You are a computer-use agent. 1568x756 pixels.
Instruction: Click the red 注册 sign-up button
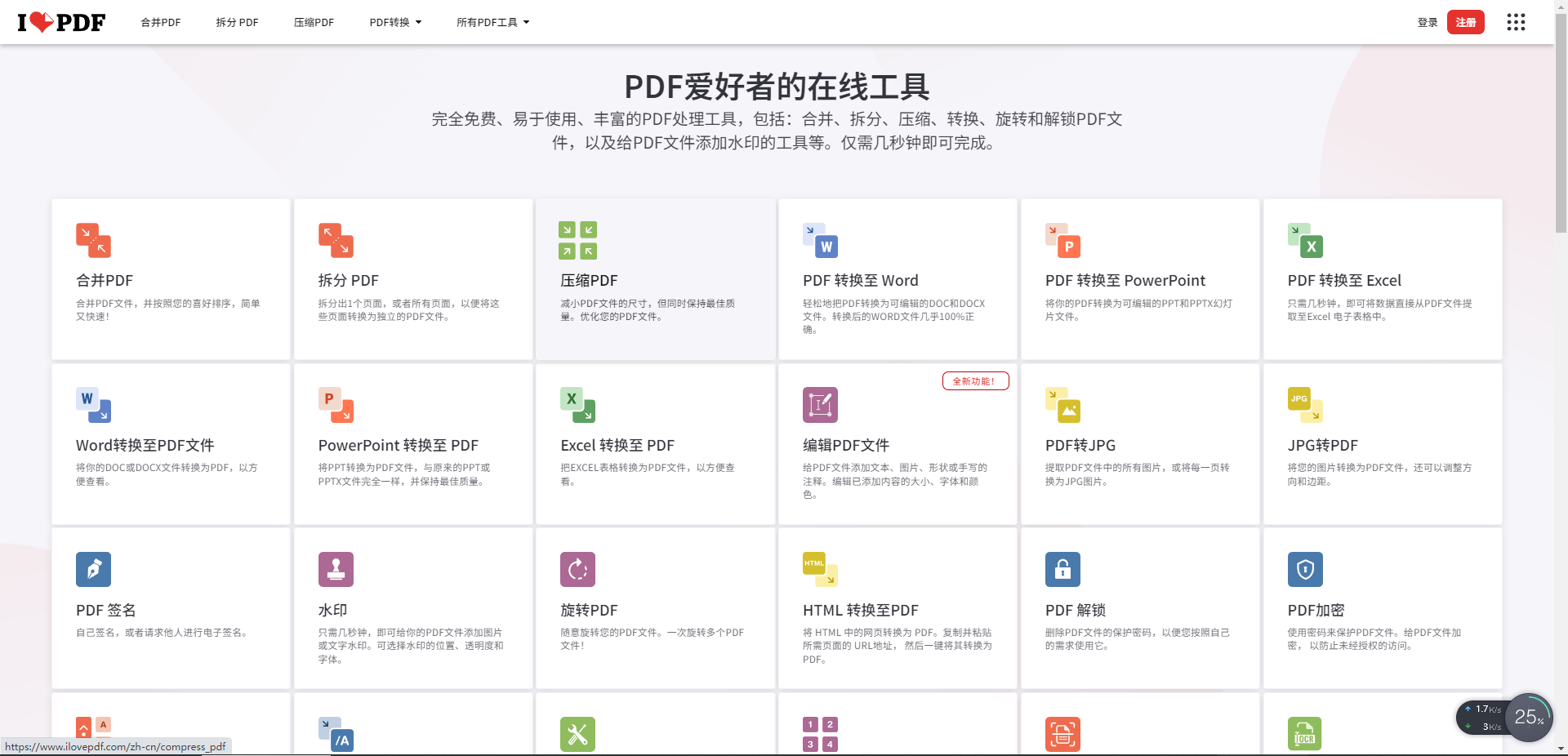1466,22
